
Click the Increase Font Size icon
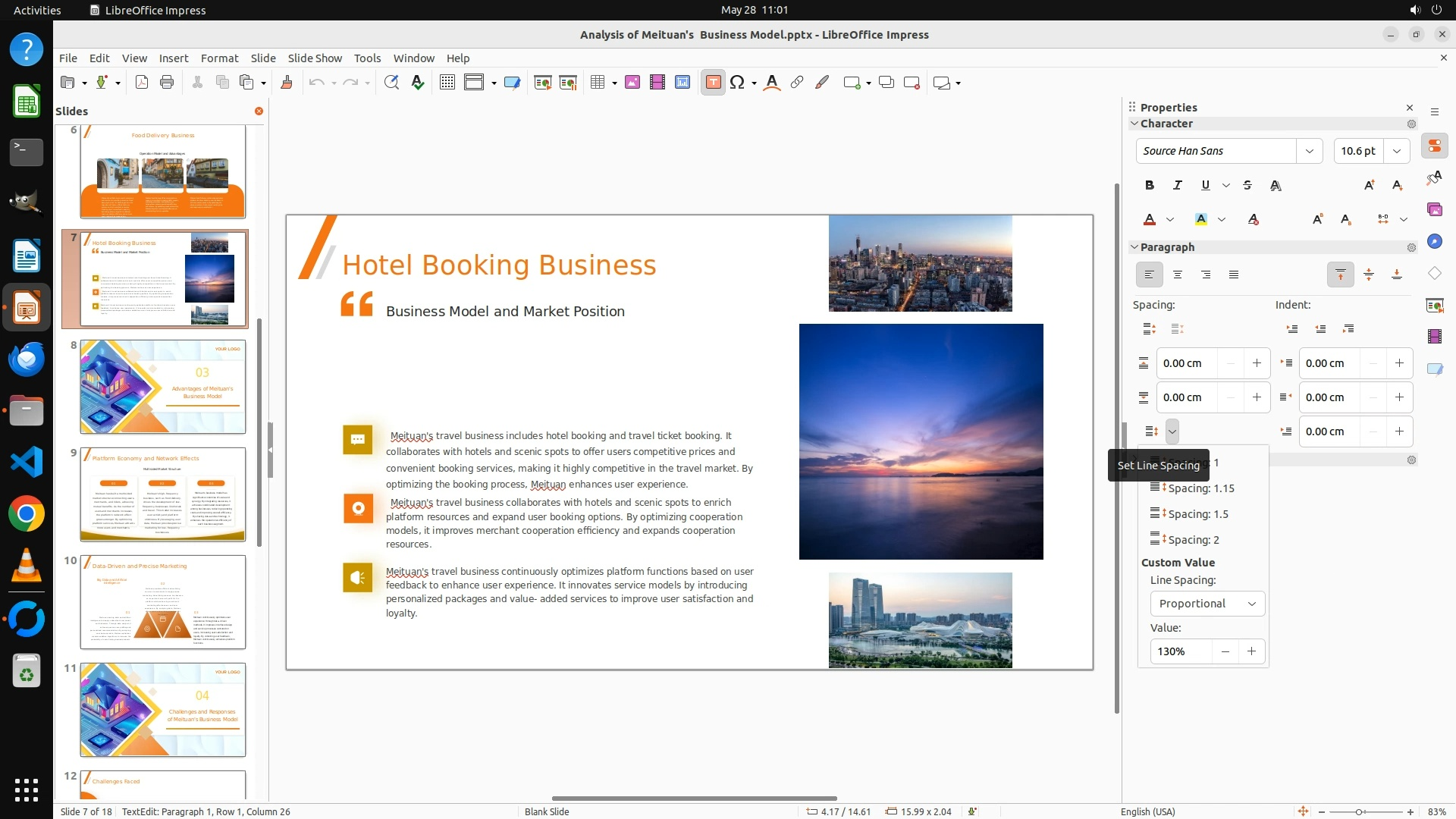(1369, 185)
